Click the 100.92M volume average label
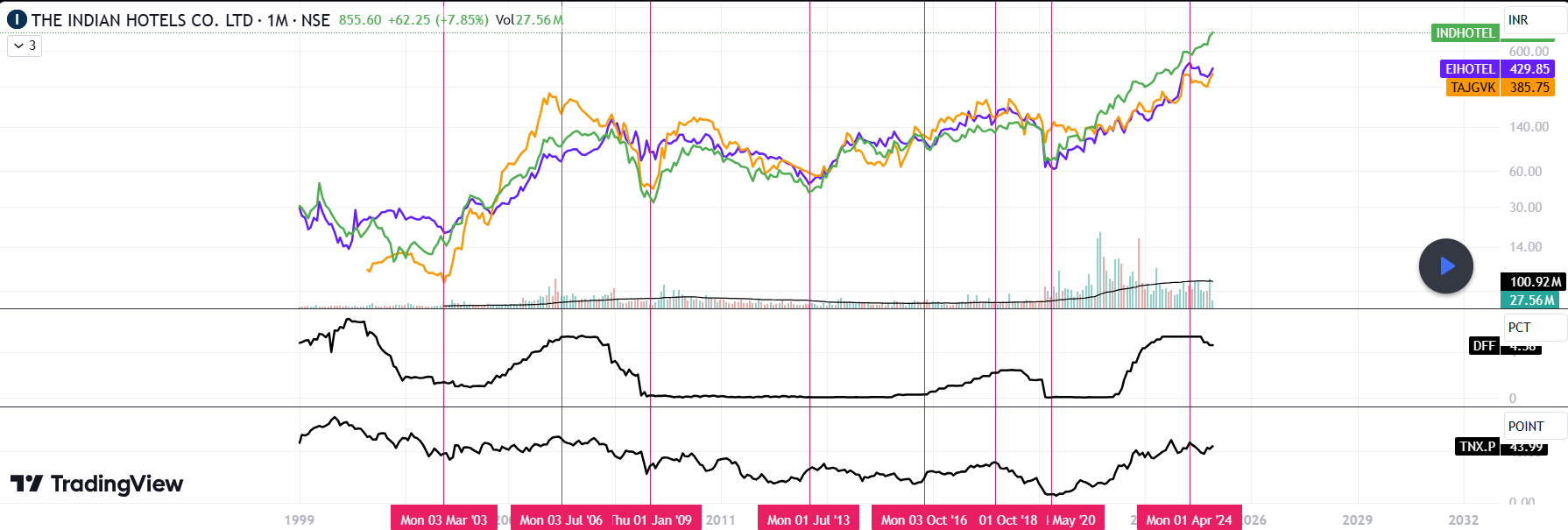The width and height of the screenshot is (1568, 530). (1535, 282)
